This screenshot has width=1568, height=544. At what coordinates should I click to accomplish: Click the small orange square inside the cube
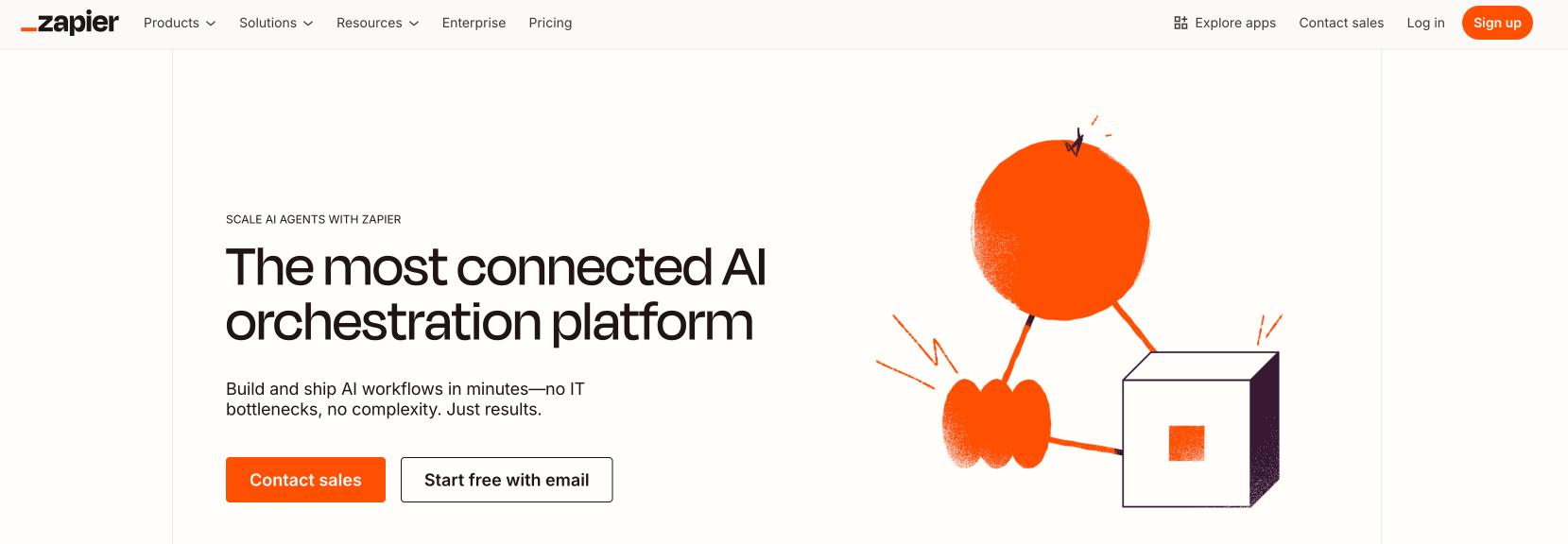pyautogui.click(x=1187, y=442)
